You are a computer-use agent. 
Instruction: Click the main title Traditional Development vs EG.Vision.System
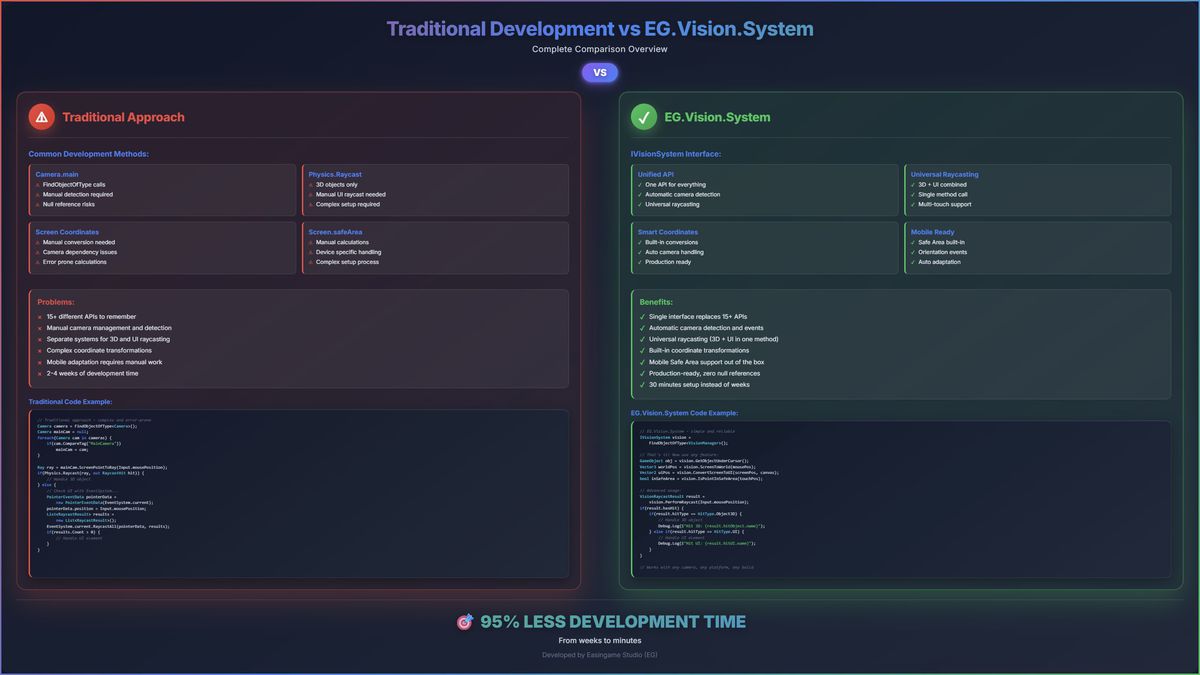600,29
